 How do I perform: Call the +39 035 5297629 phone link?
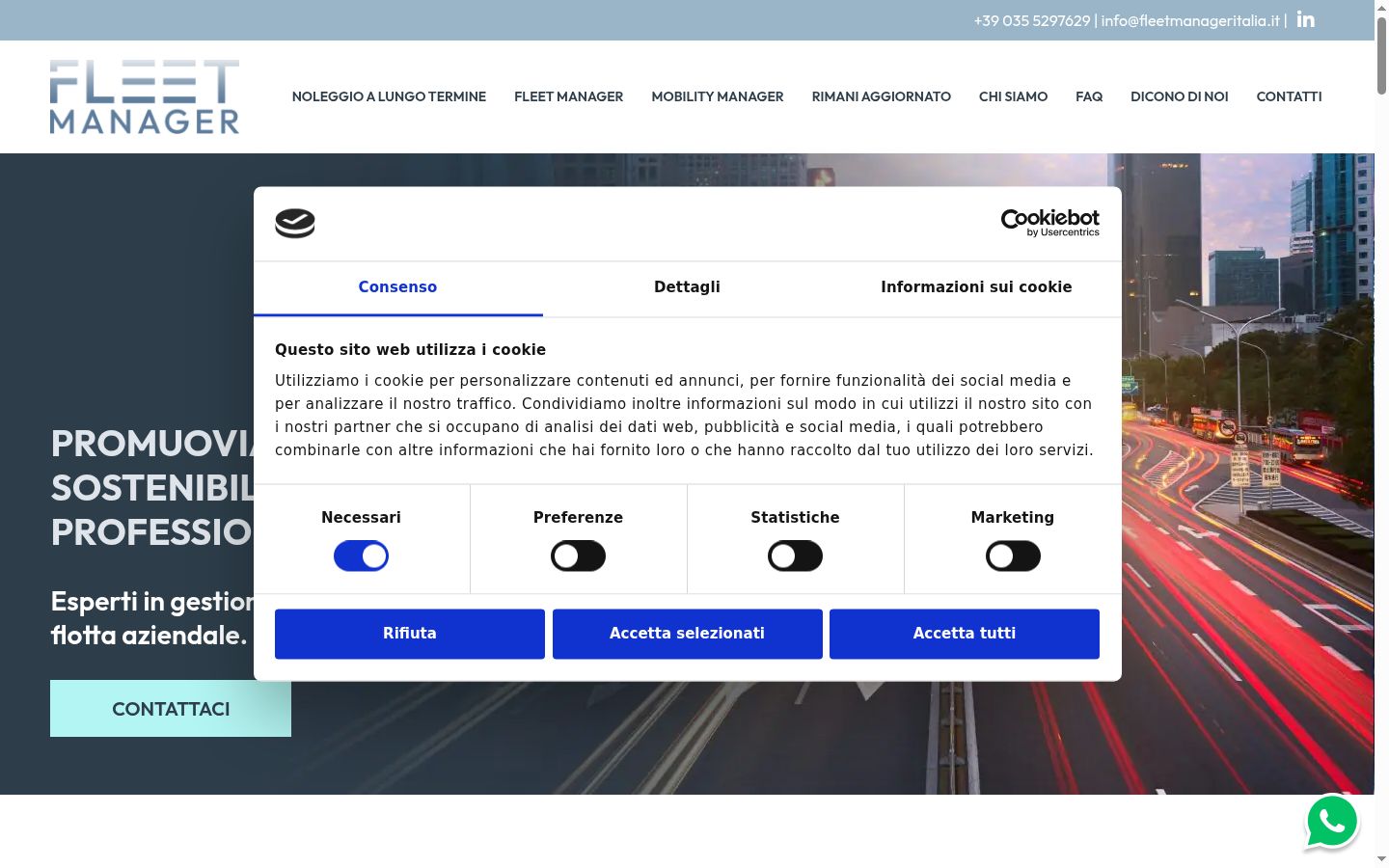coord(1031,20)
